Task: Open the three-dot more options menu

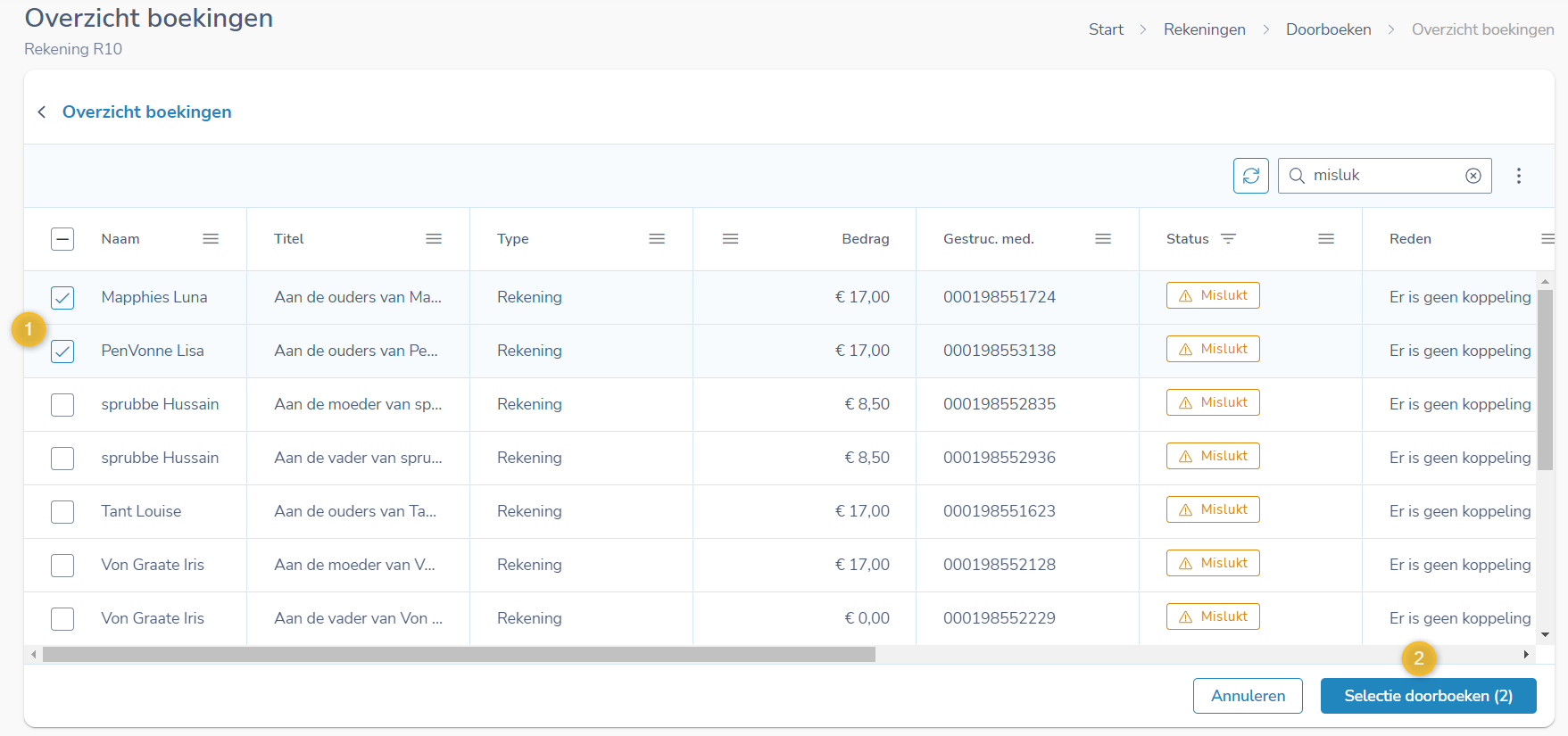Action: click(x=1518, y=176)
